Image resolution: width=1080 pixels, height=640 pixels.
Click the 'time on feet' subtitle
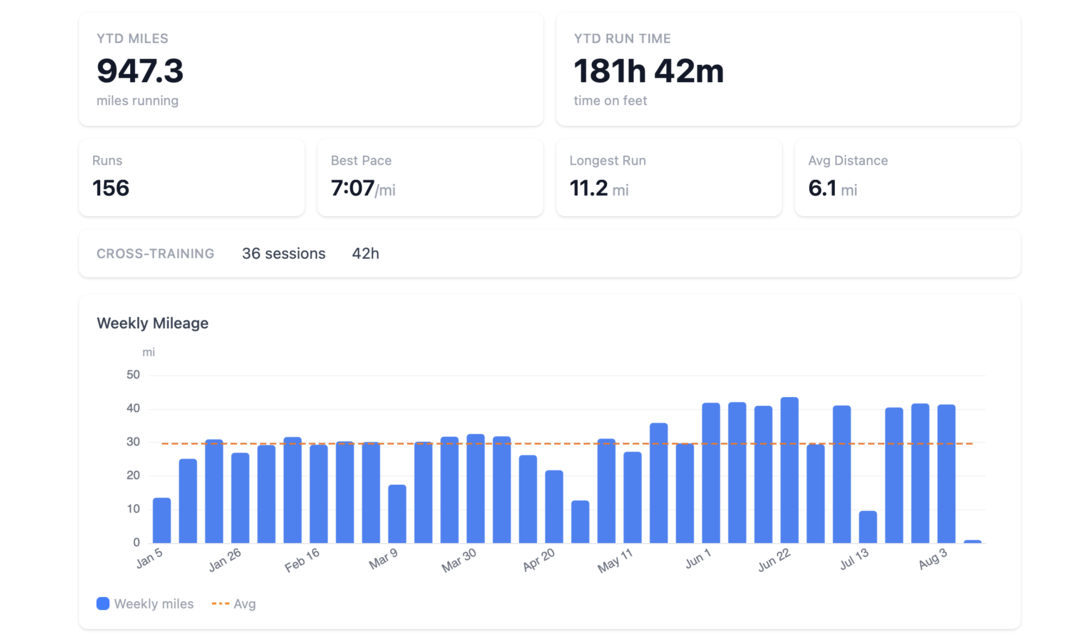pyautogui.click(x=610, y=101)
